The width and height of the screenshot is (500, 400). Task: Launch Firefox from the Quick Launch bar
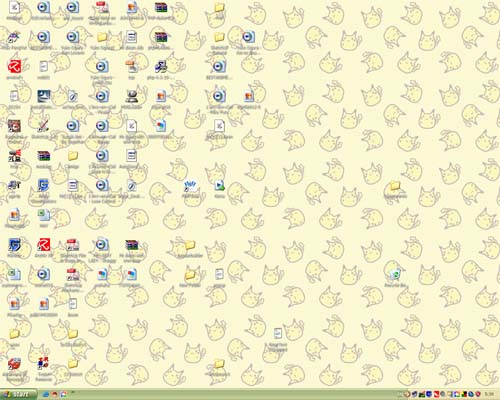(54, 394)
